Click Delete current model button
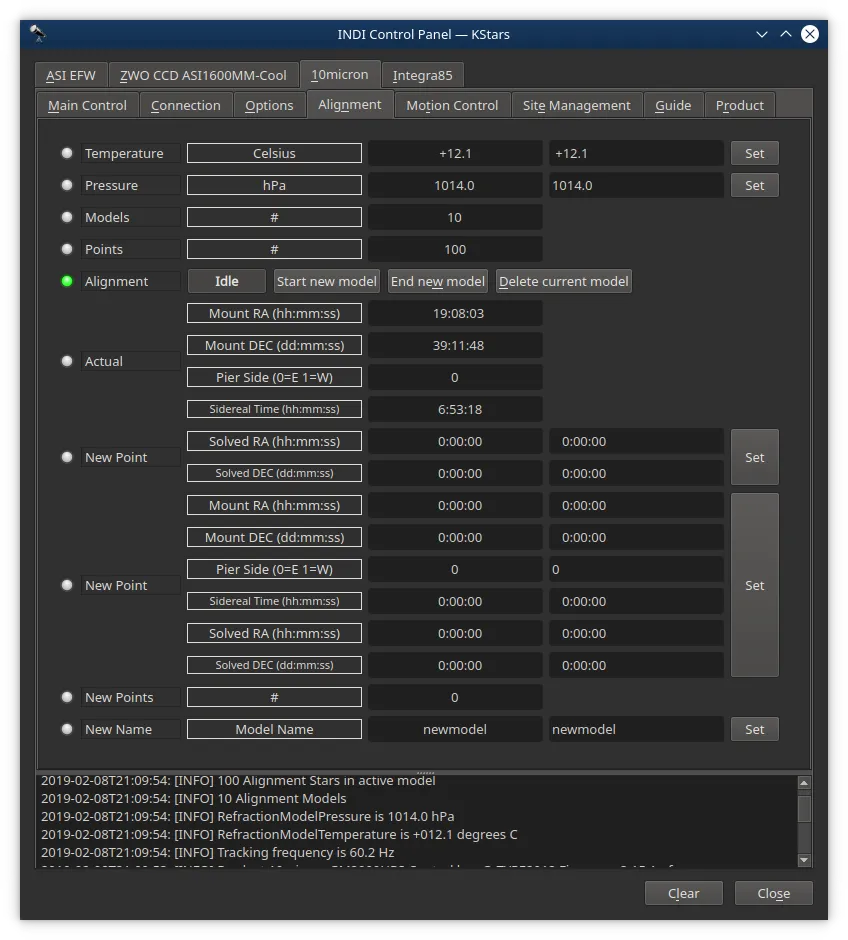The width and height of the screenshot is (848, 940). coord(563,281)
